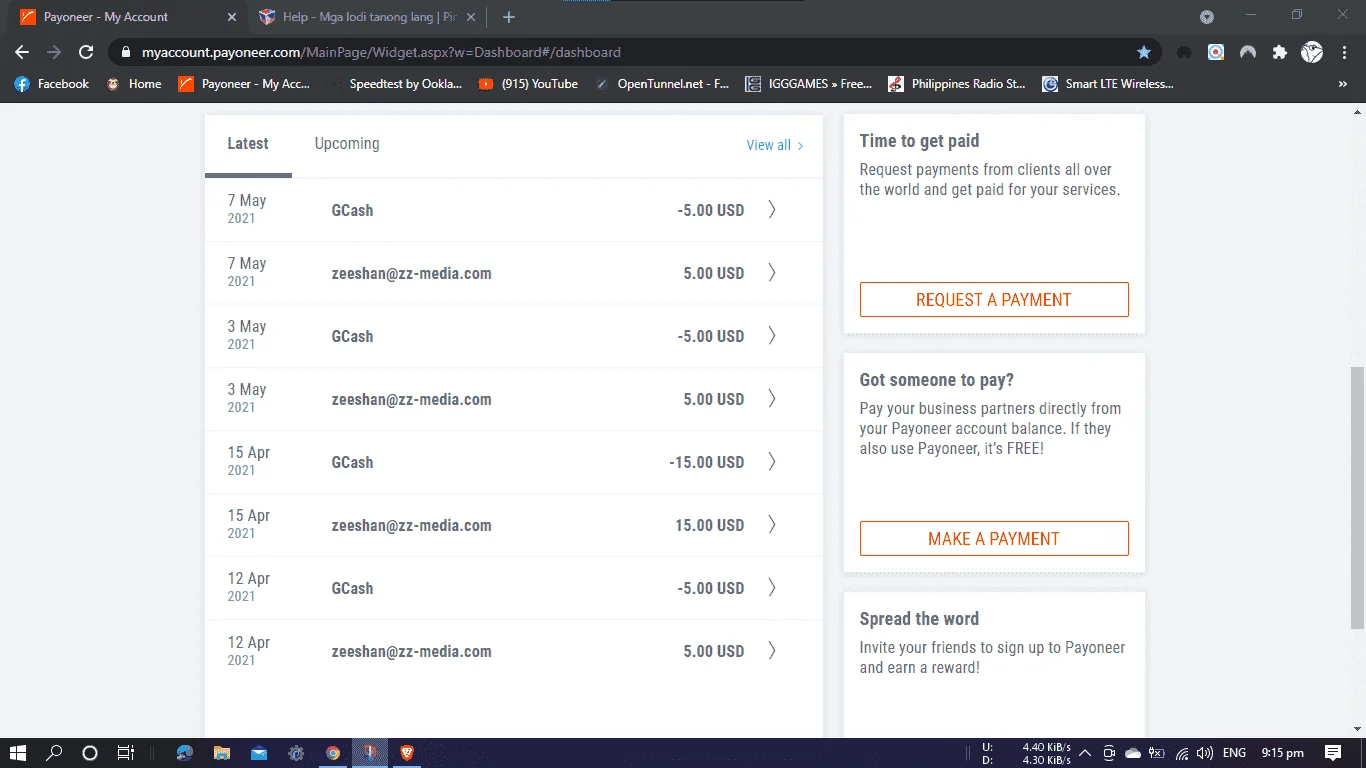
Task: Switch to the Latest transactions tab
Action: tap(248, 144)
